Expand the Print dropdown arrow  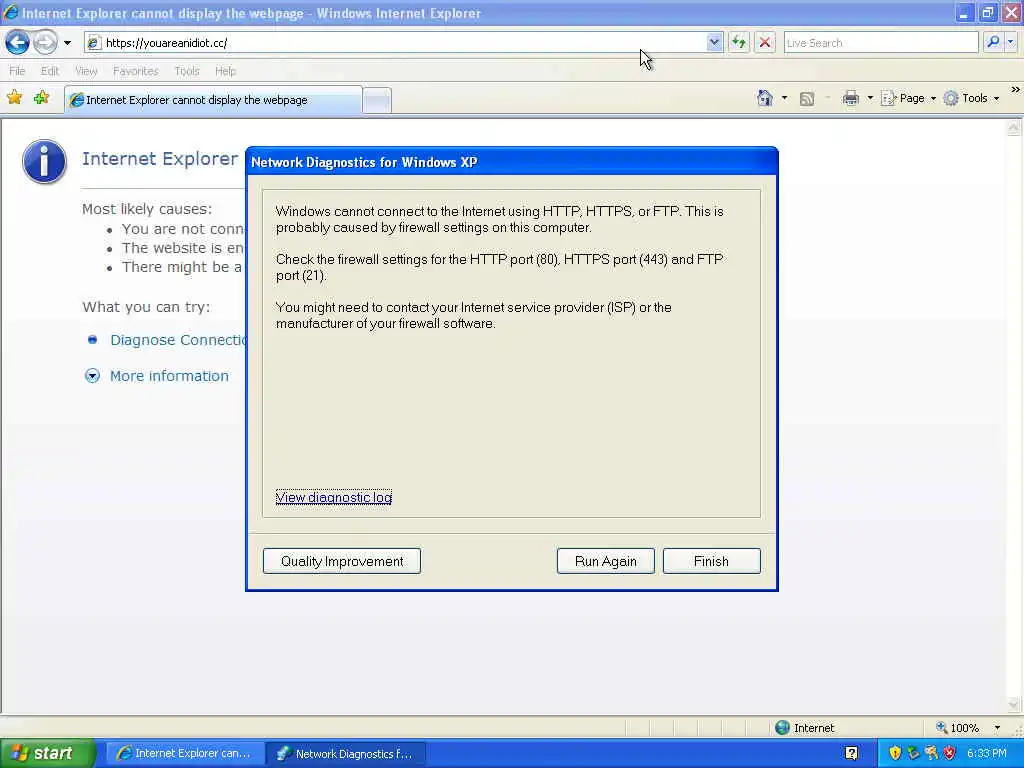870,99
